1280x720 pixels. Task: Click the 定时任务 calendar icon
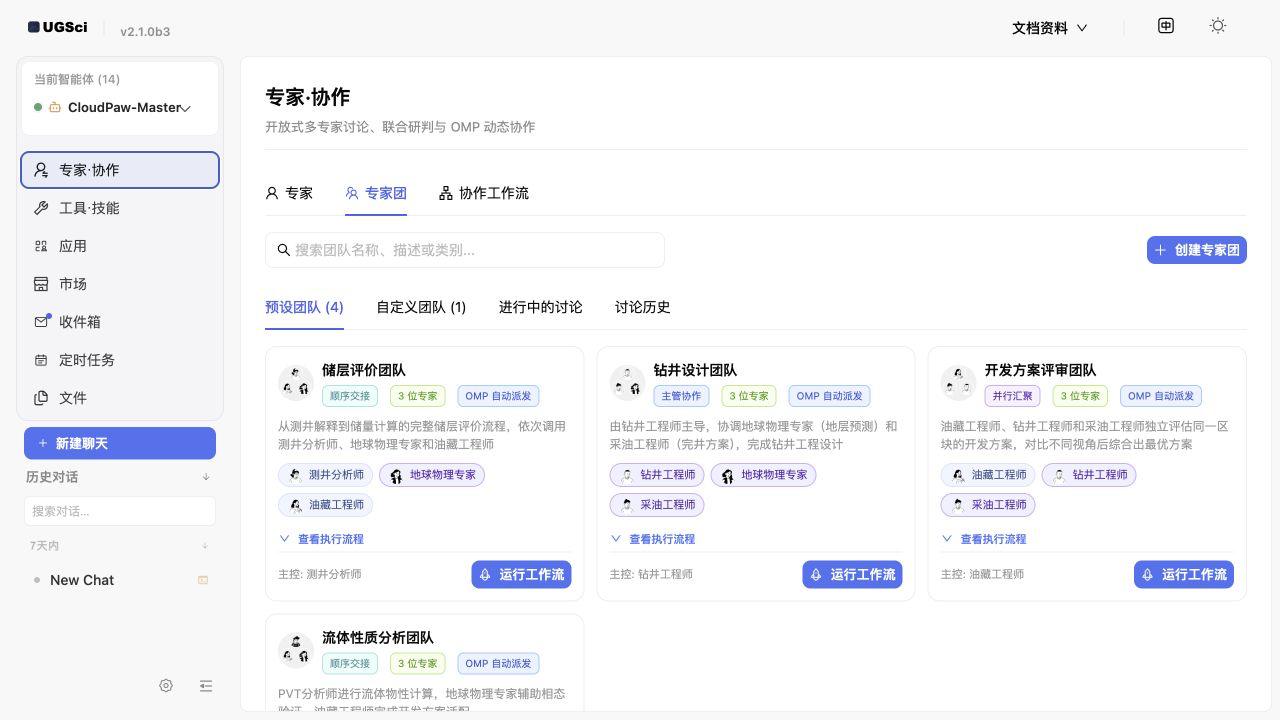click(x=41, y=360)
